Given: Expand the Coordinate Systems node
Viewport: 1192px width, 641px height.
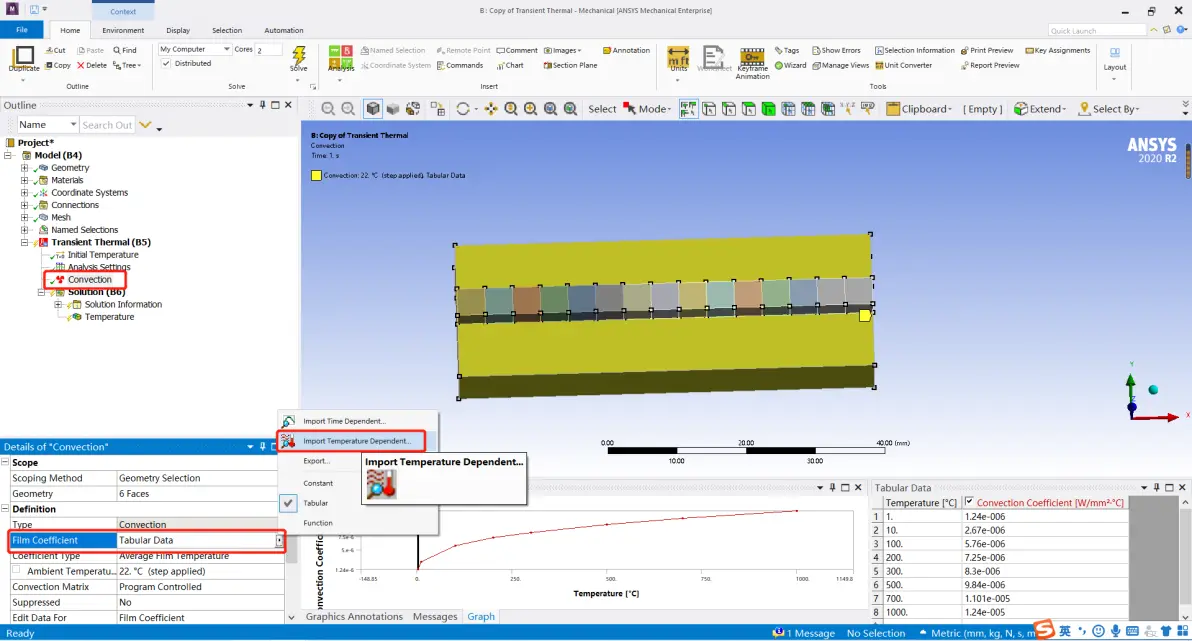Looking at the screenshot, I should (x=24, y=192).
